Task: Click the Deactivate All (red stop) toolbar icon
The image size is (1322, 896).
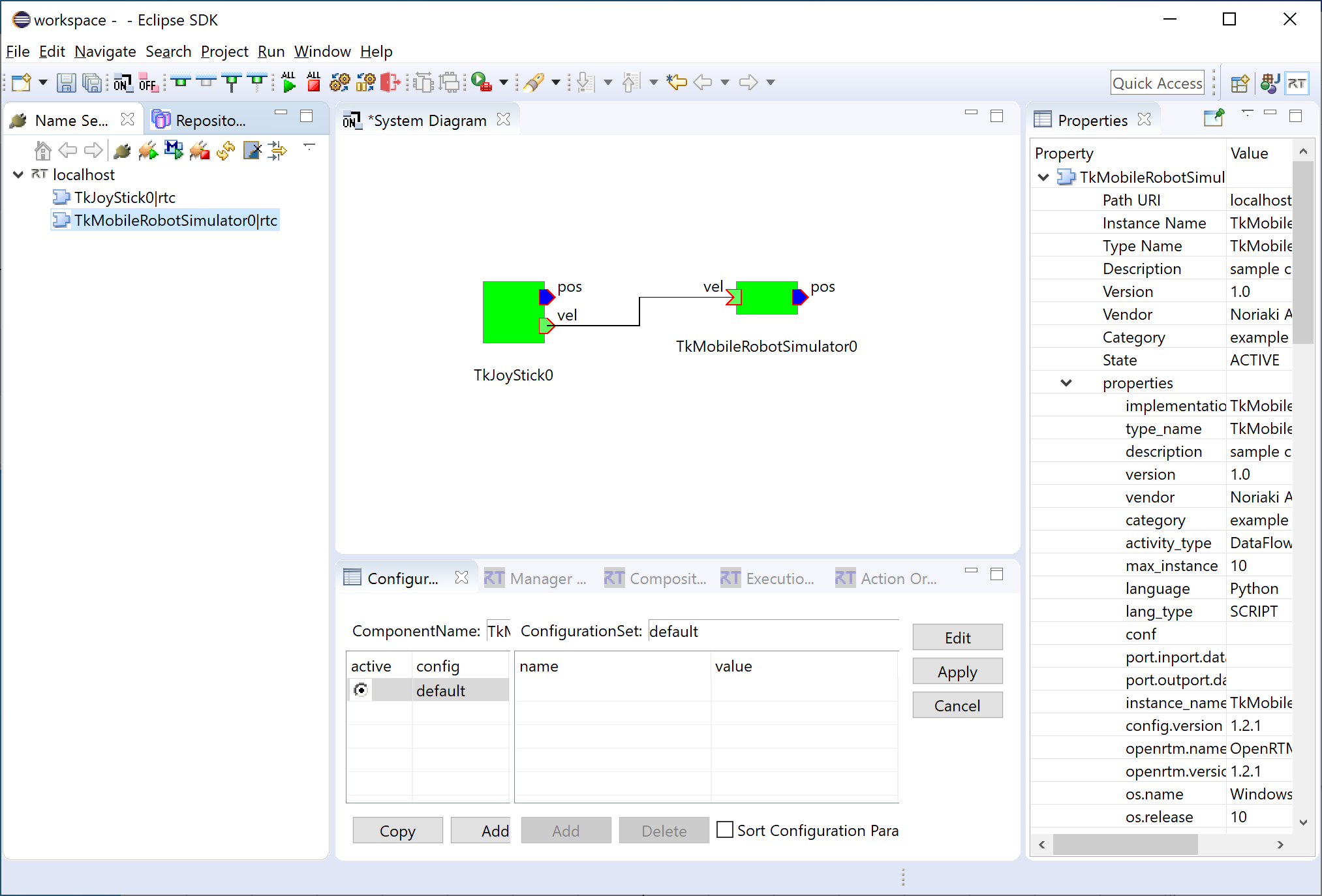Action: click(x=314, y=82)
